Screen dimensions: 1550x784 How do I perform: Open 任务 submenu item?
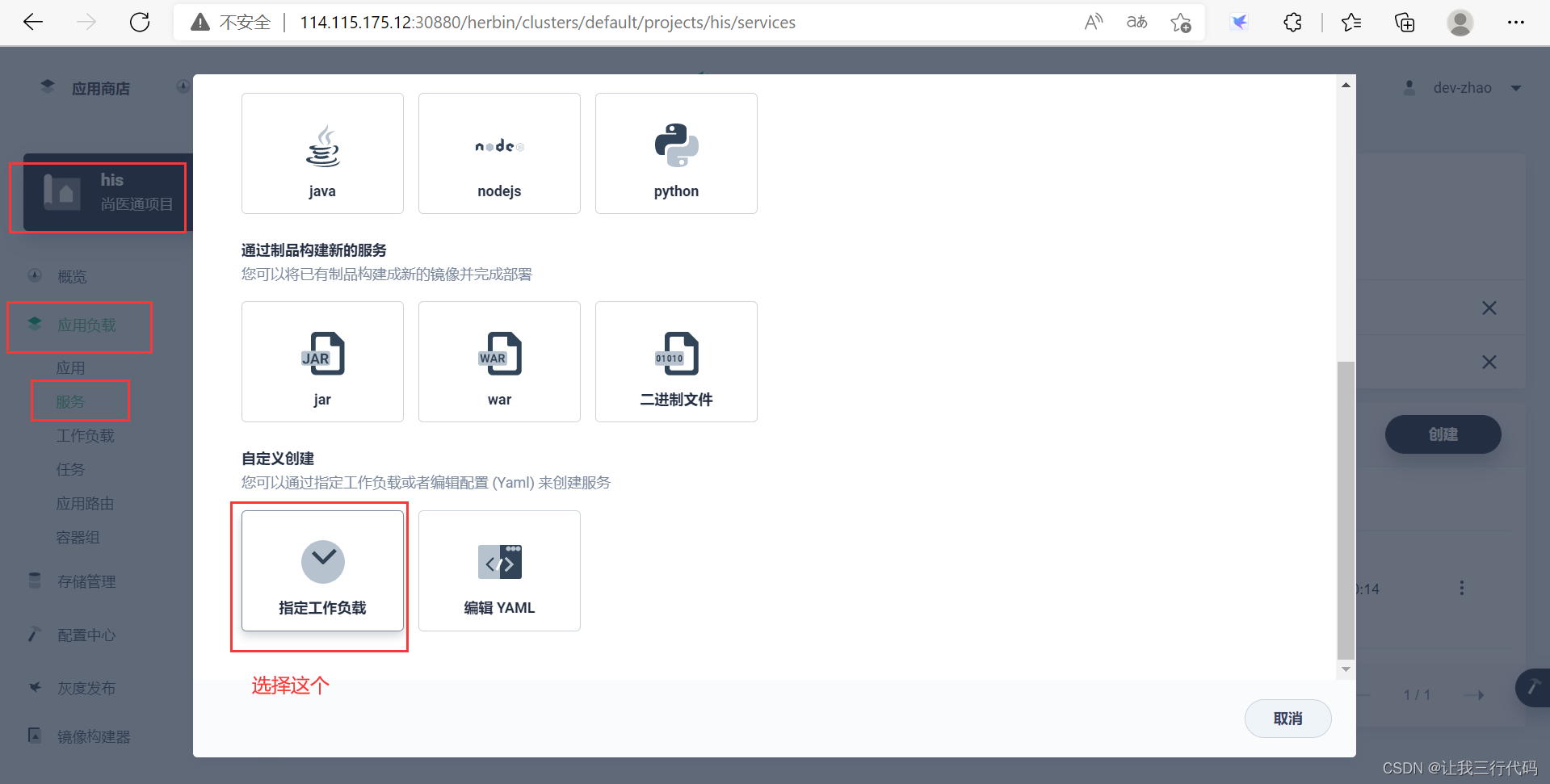tap(70, 470)
